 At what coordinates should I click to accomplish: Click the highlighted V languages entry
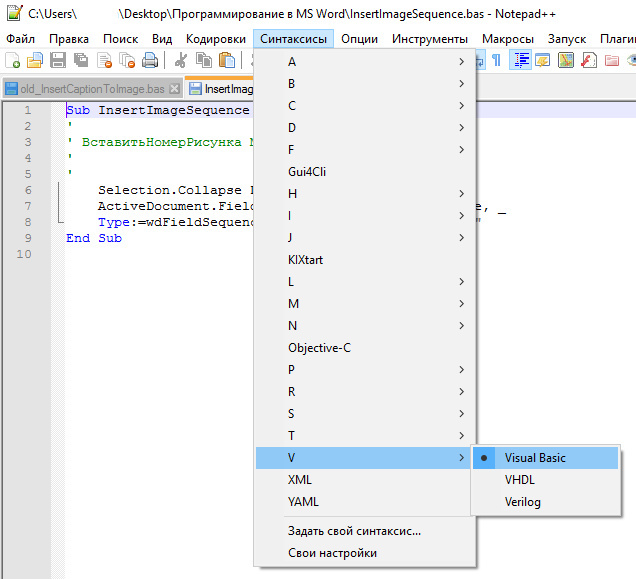click(364, 458)
